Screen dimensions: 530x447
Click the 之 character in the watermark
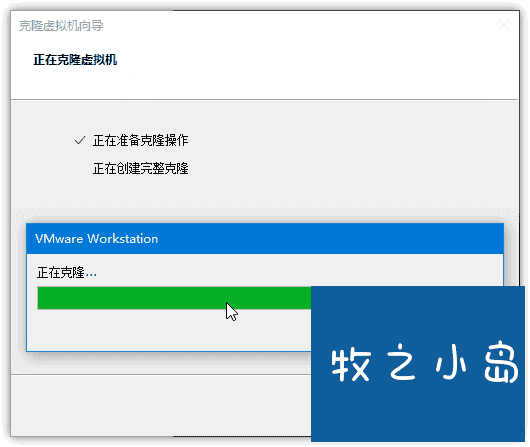[x=401, y=361]
